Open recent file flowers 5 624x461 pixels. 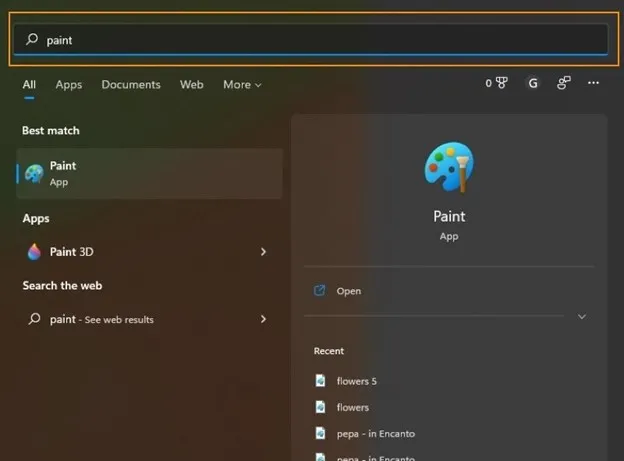356,381
